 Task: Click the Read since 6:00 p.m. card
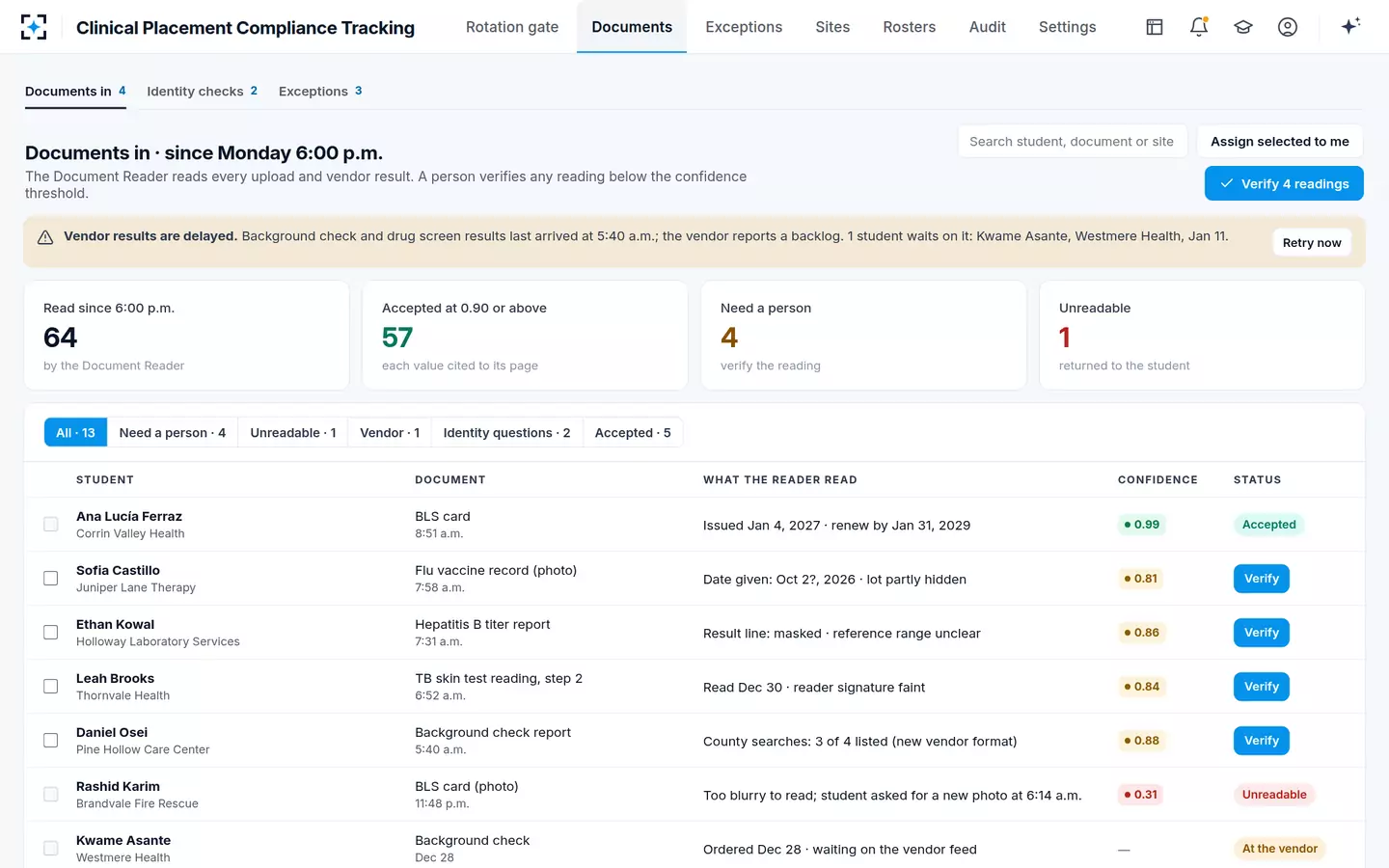tap(186, 336)
